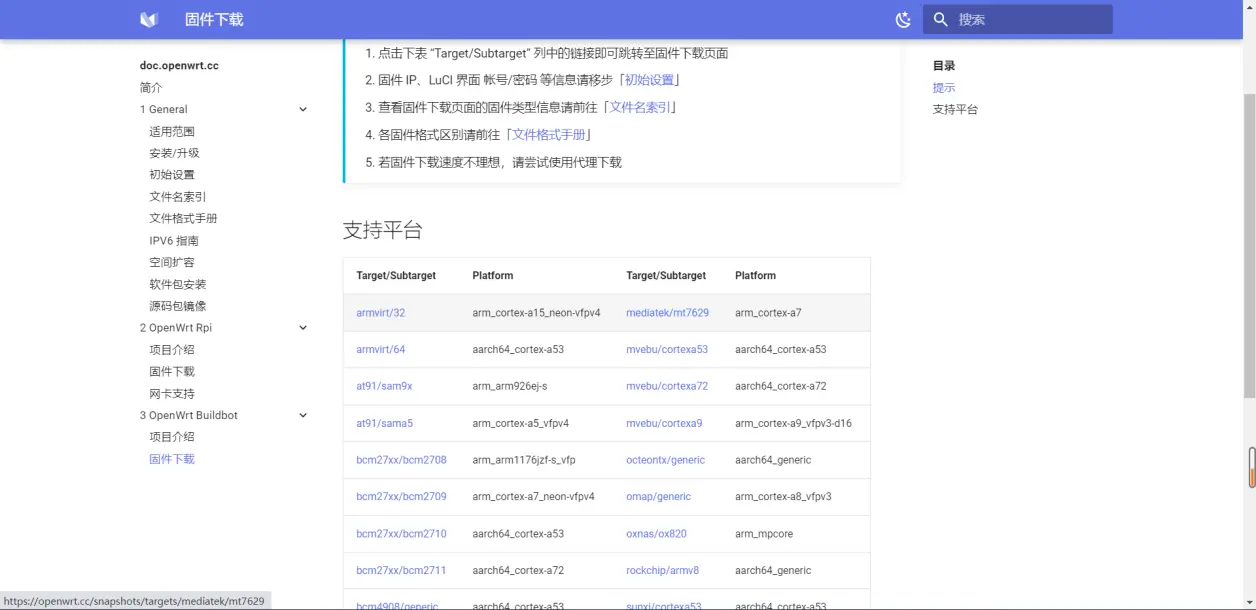Click the arm_arm926ej-s platform cell

[509, 386]
